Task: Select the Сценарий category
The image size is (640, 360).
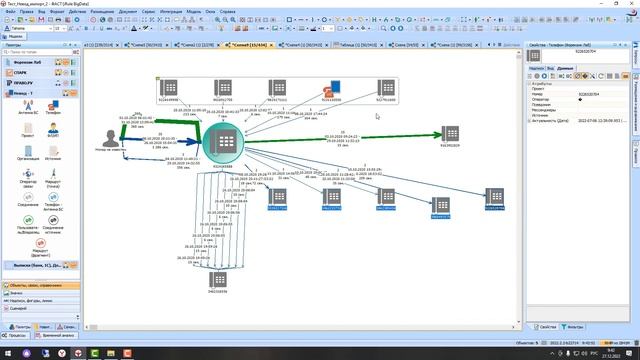Action: 41,309
